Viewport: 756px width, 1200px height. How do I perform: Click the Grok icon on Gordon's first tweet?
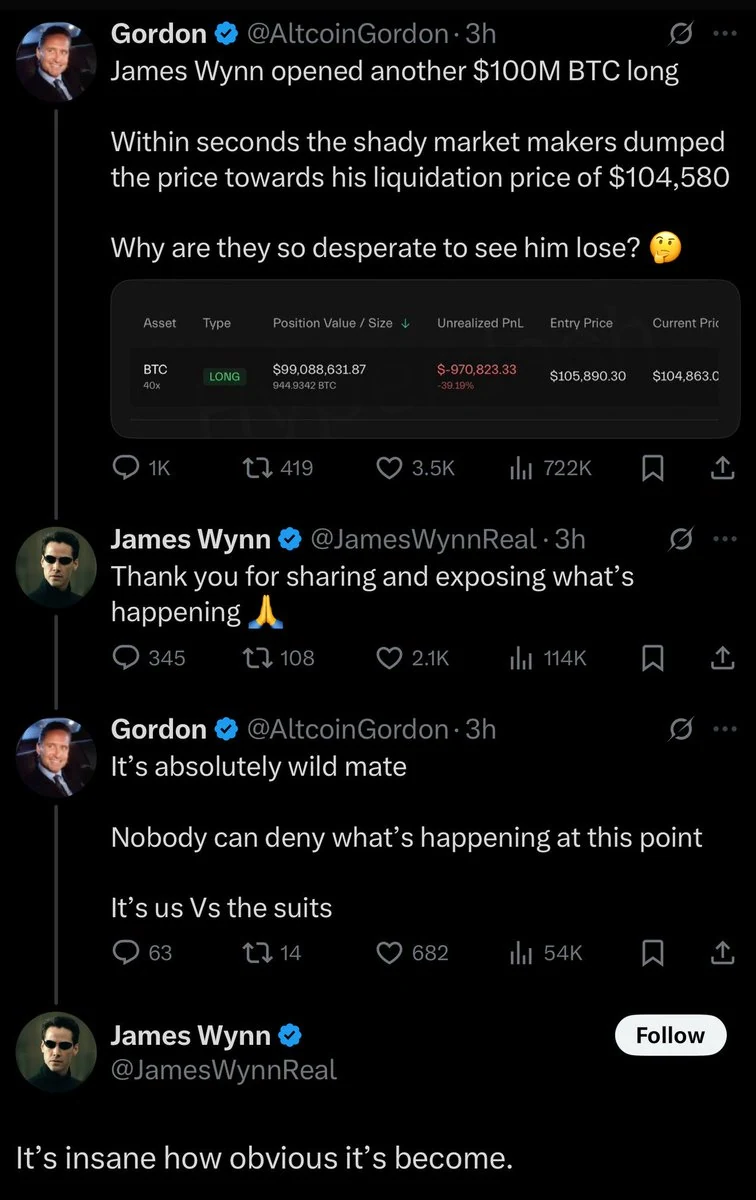[x=680, y=34]
